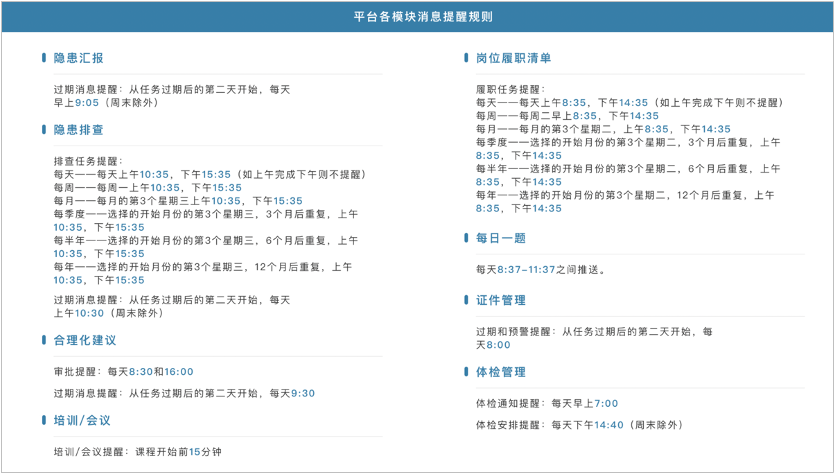Click the 9:05 time under 隐患汇报

(87, 103)
